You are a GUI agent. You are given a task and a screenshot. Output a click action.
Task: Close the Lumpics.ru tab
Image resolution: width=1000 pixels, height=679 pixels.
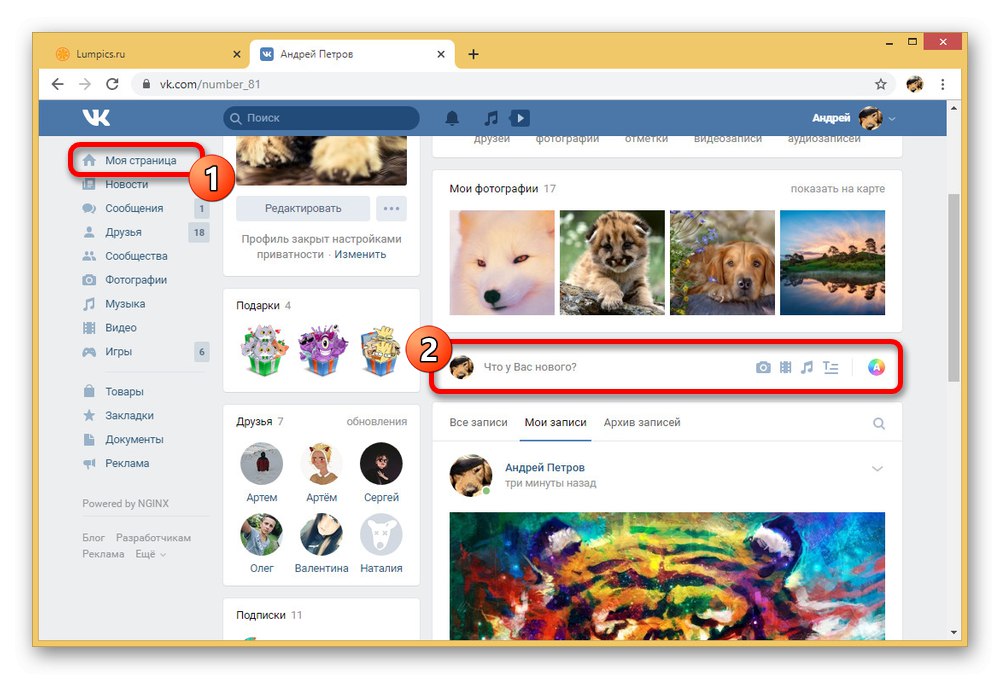[x=237, y=54]
